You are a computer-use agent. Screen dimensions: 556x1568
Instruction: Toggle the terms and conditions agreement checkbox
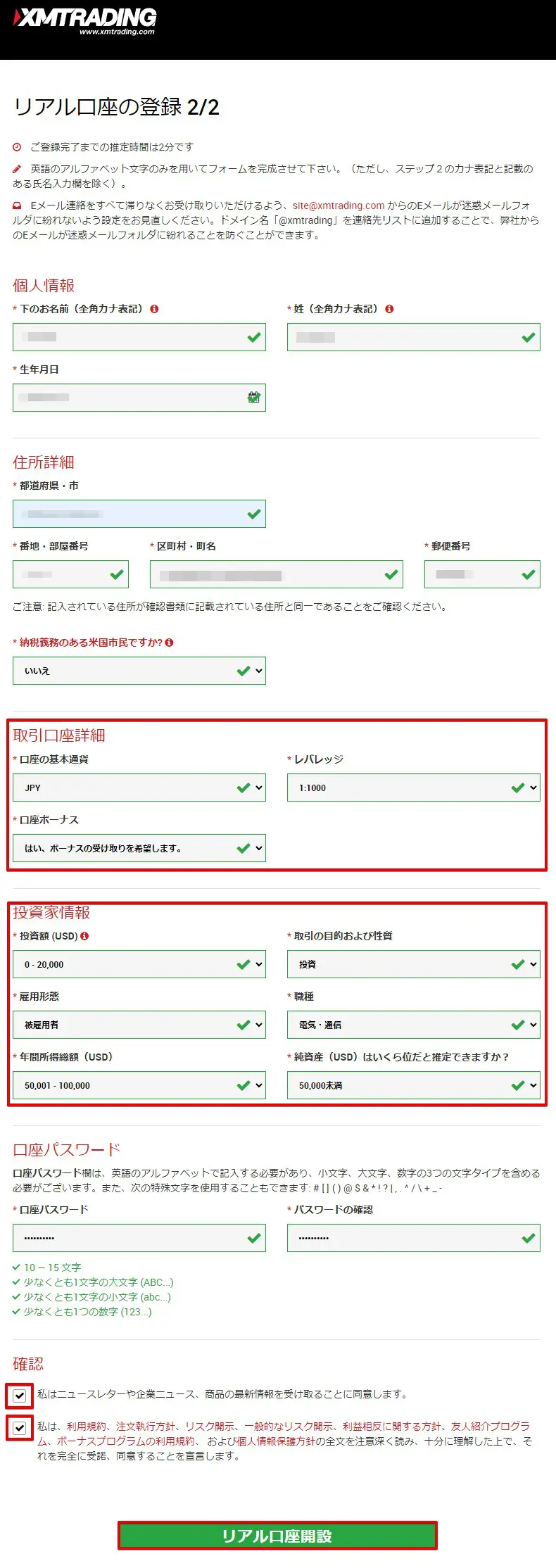[20, 1427]
